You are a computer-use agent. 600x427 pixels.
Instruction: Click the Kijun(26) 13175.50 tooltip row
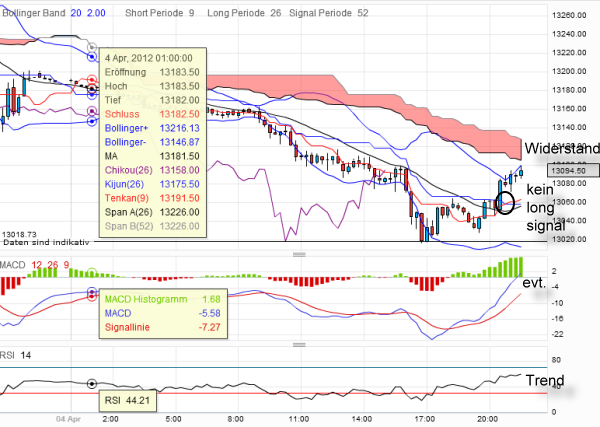pyautogui.click(x=152, y=184)
